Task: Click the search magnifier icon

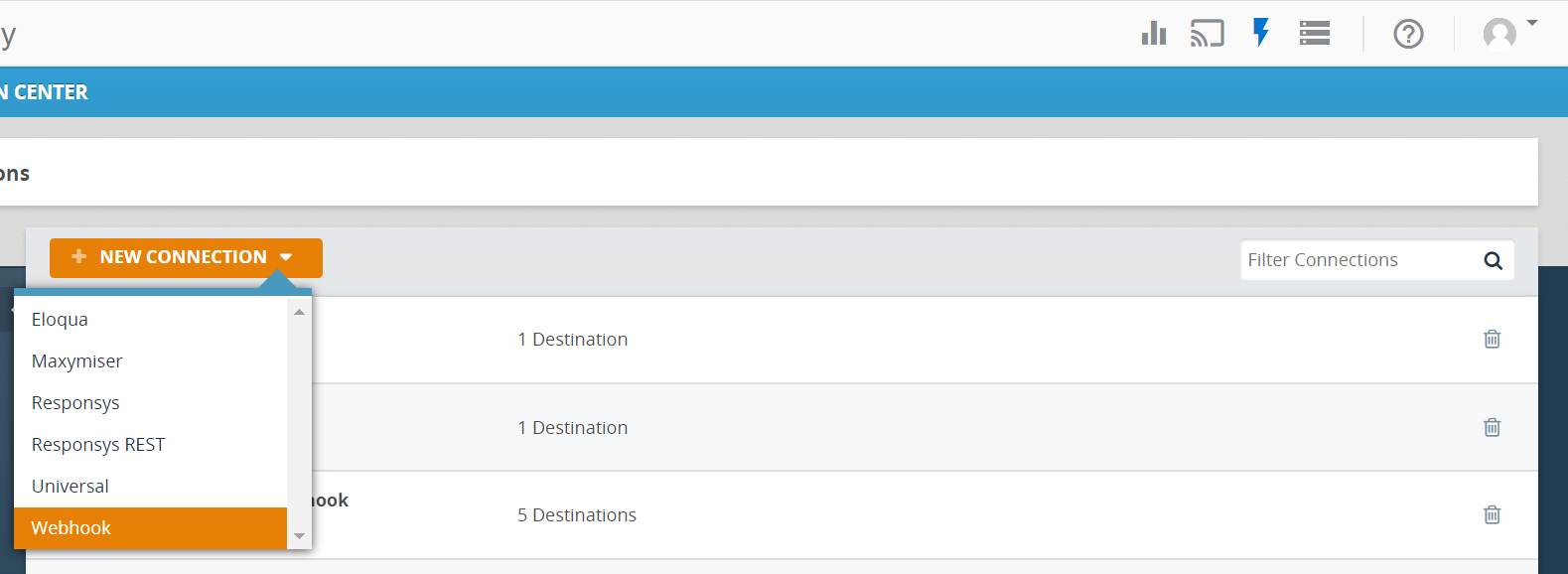Action: [x=1493, y=260]
